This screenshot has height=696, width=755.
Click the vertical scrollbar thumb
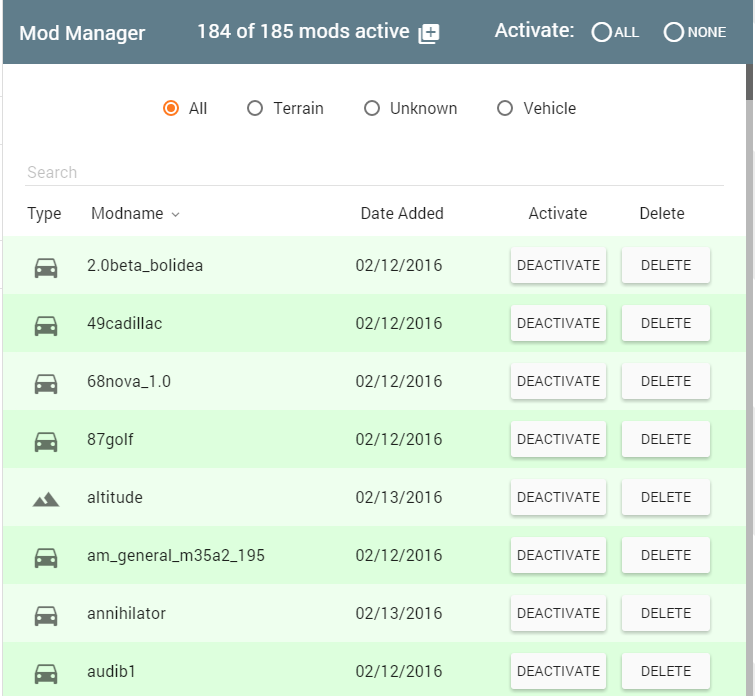pyautogui.click(x=749, y=82)
